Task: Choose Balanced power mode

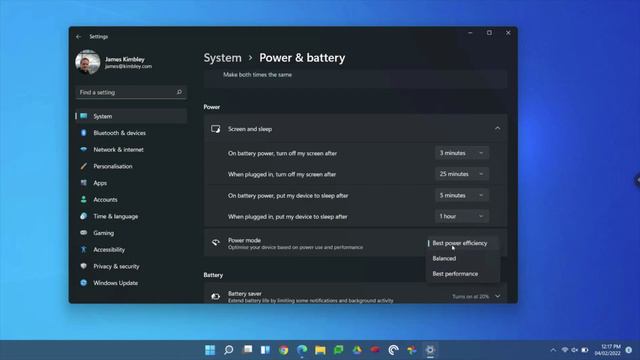Action: (462, 258)
